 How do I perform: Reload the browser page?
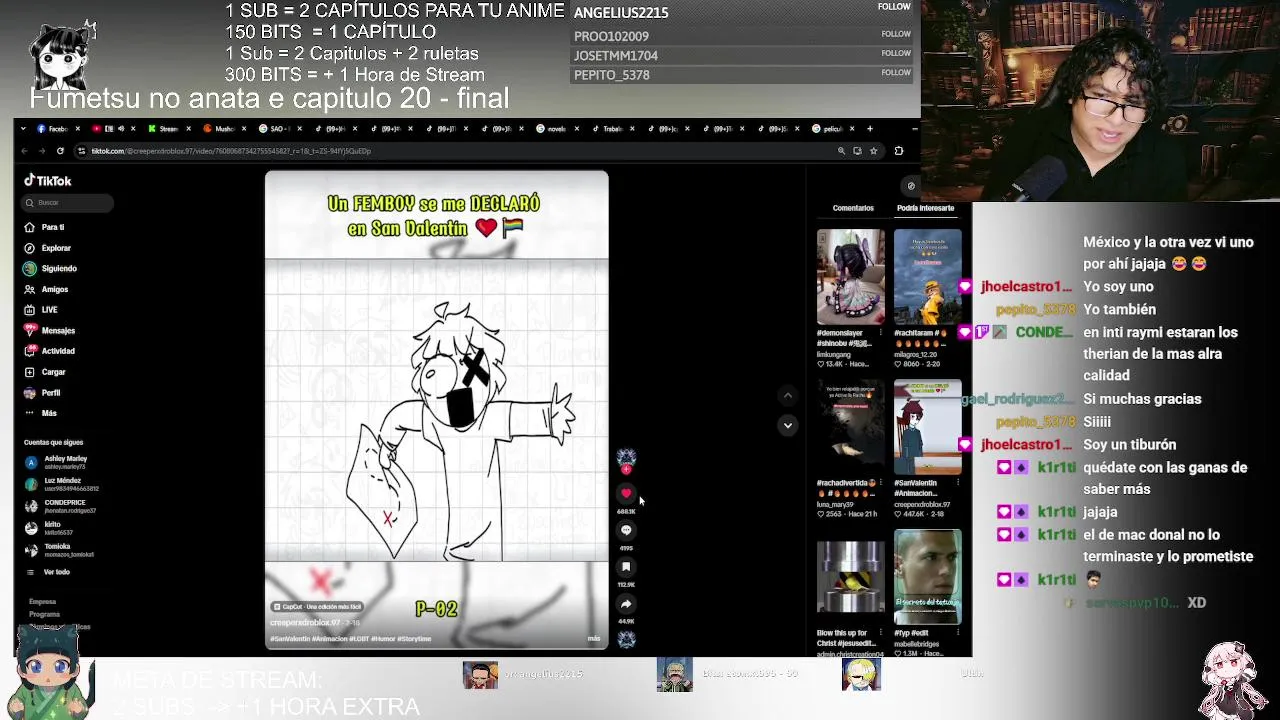[x=60, y=151]
